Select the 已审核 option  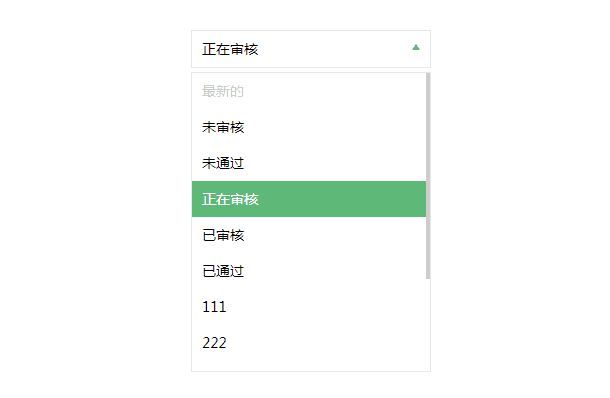(309, 235)
